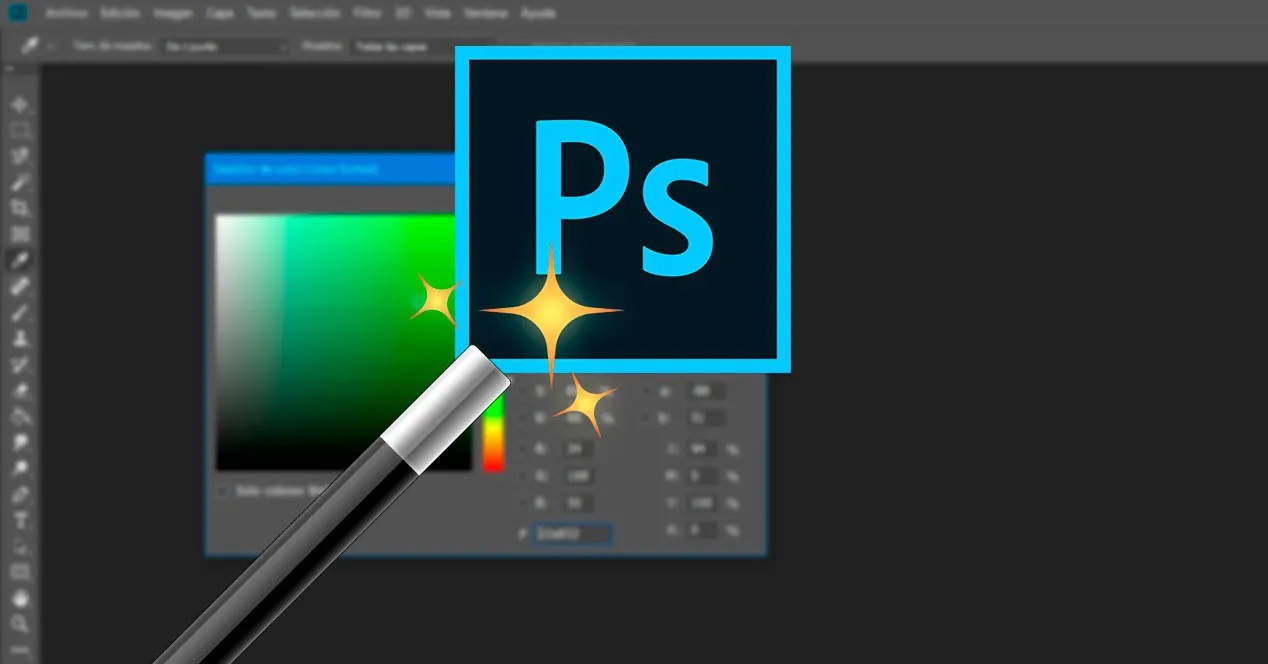Open the Tam. de muestra dropdown

point(226,46)
